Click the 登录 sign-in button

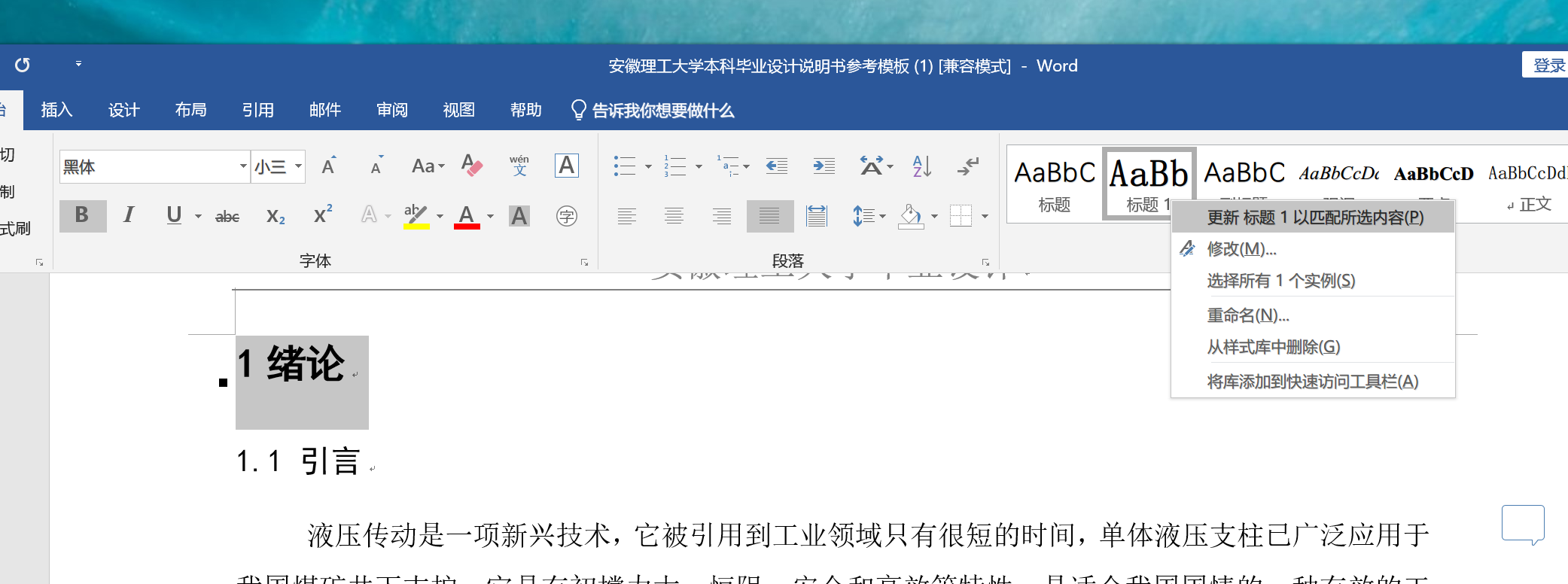point(1547,65)
